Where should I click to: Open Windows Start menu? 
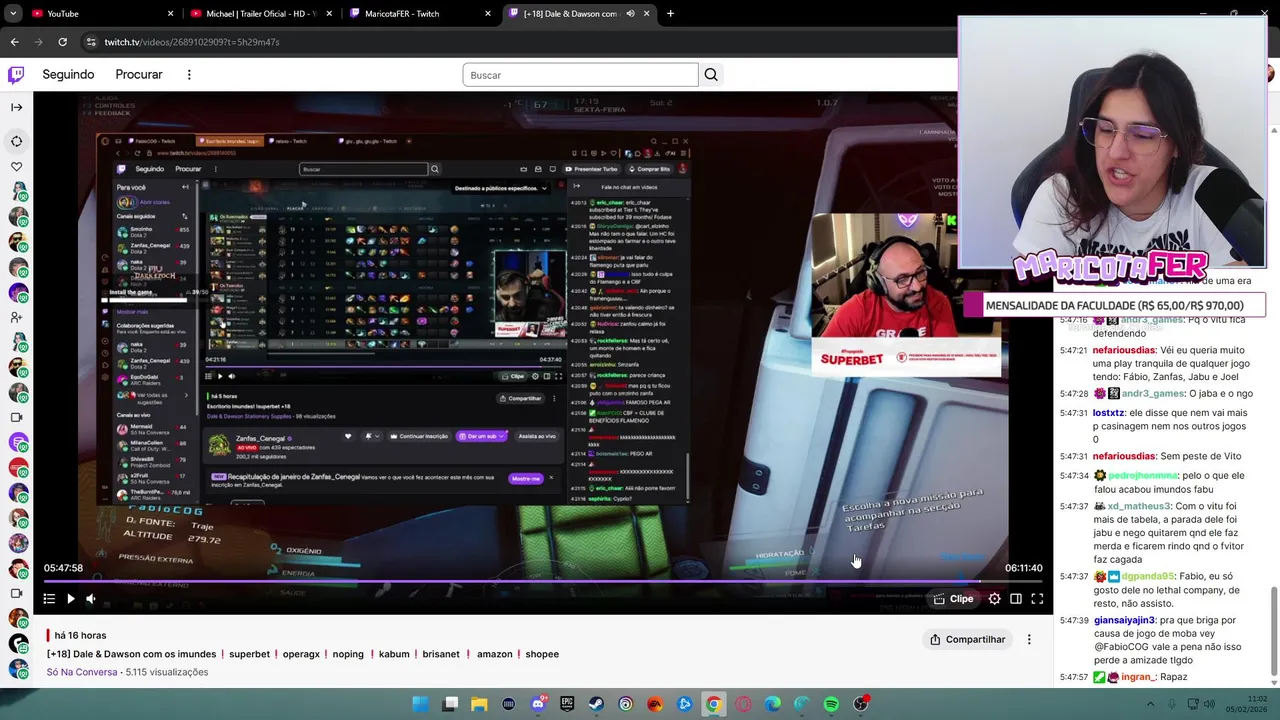click(420, 704)
